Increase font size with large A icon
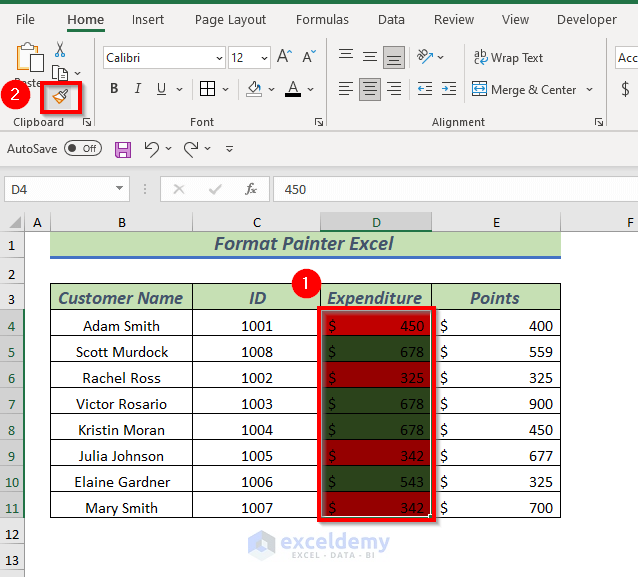The image size is (638, 577). coord(284,58)
